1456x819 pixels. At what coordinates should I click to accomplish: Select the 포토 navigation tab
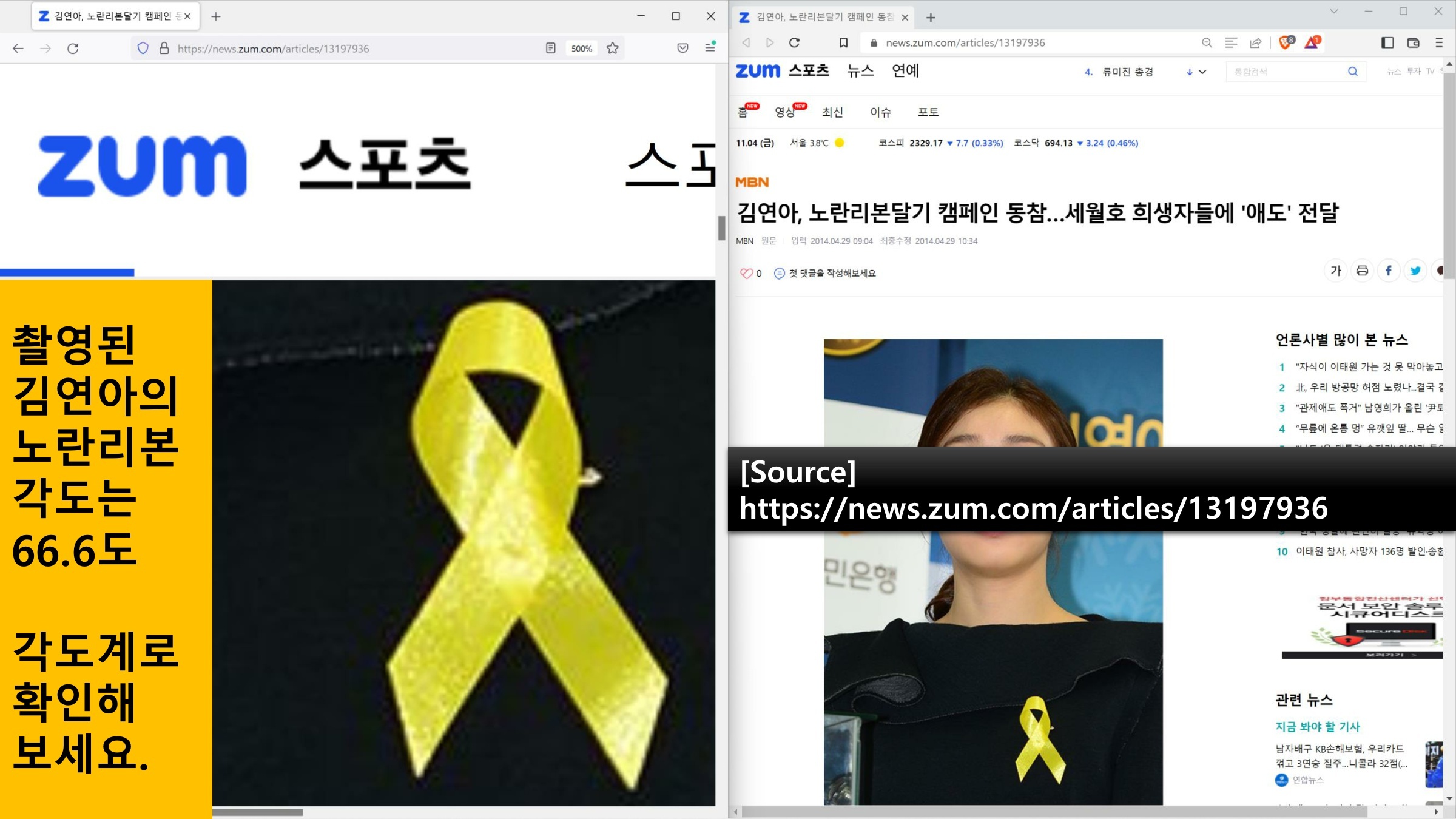tap(928, 112)
